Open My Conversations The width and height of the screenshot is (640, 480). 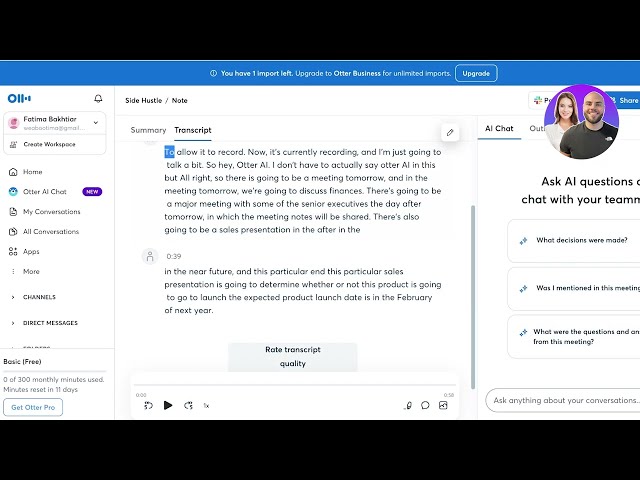(x=51, y=211)
